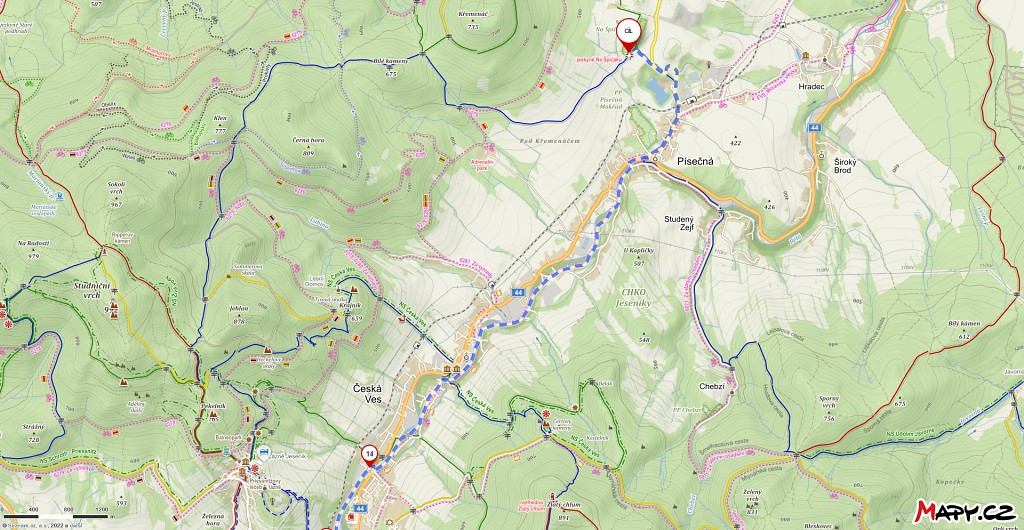The width and height of the screenshot is (1024, 530).
Task: Select the Černá hora peak label
Action: [308, 140]
